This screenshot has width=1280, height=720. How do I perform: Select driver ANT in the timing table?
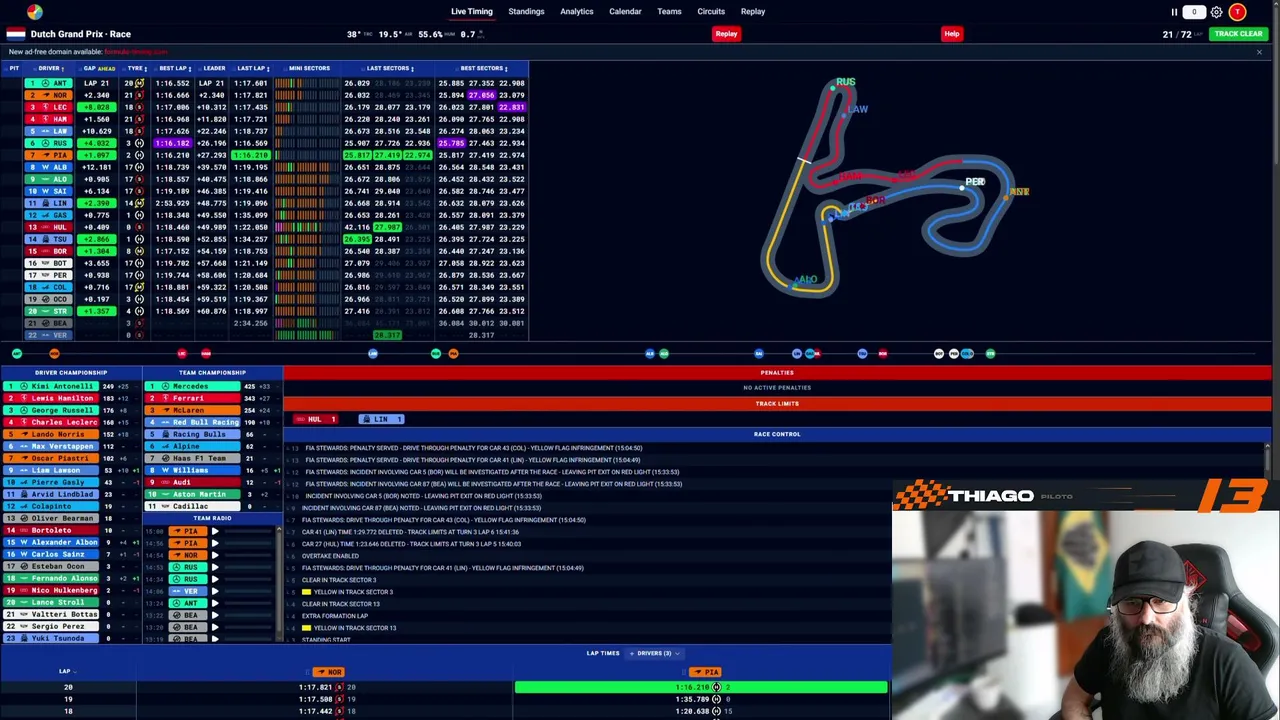coord(49,83)
